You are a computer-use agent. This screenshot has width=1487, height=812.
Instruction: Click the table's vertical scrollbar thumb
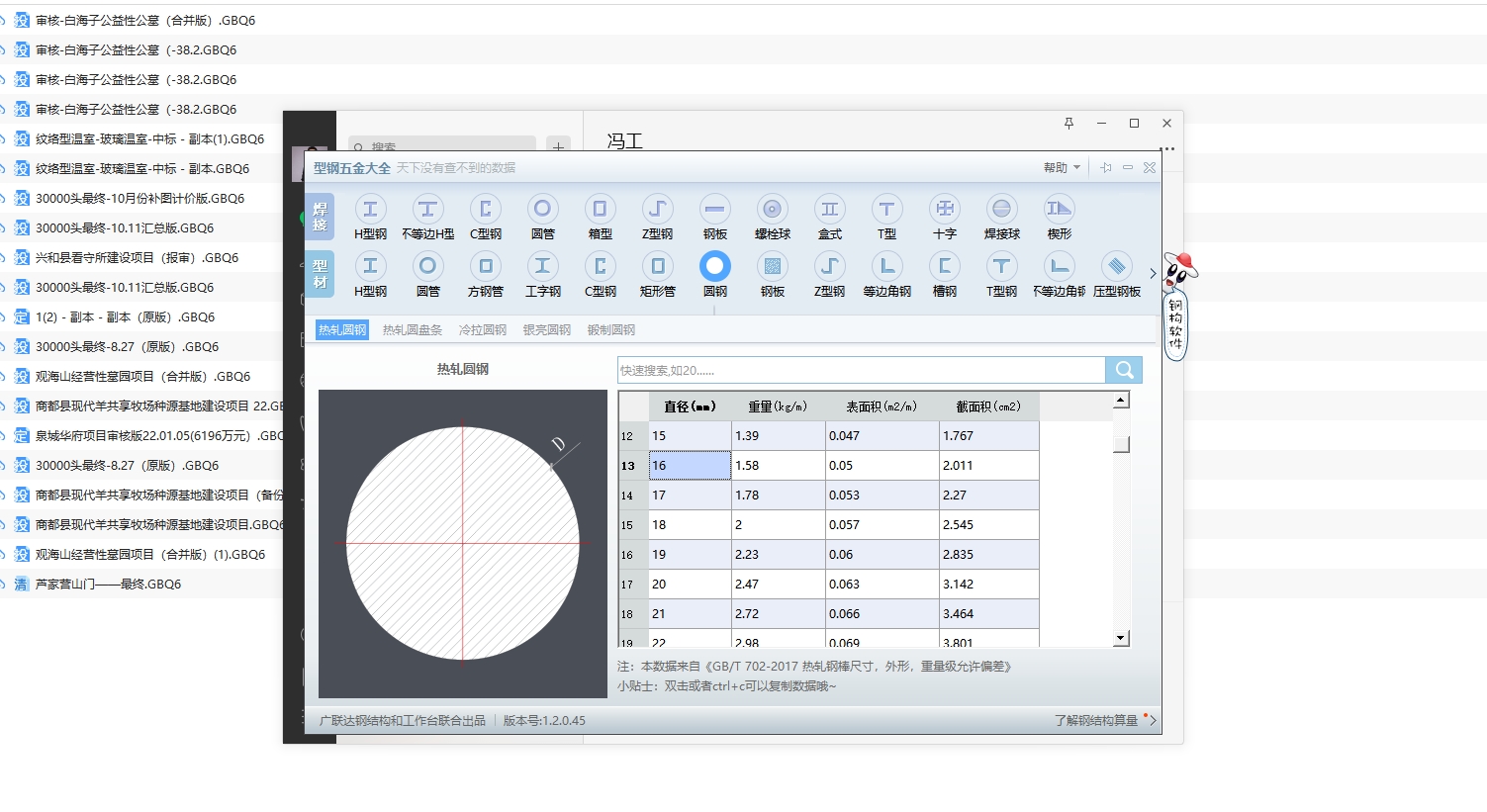(1121, 444)
